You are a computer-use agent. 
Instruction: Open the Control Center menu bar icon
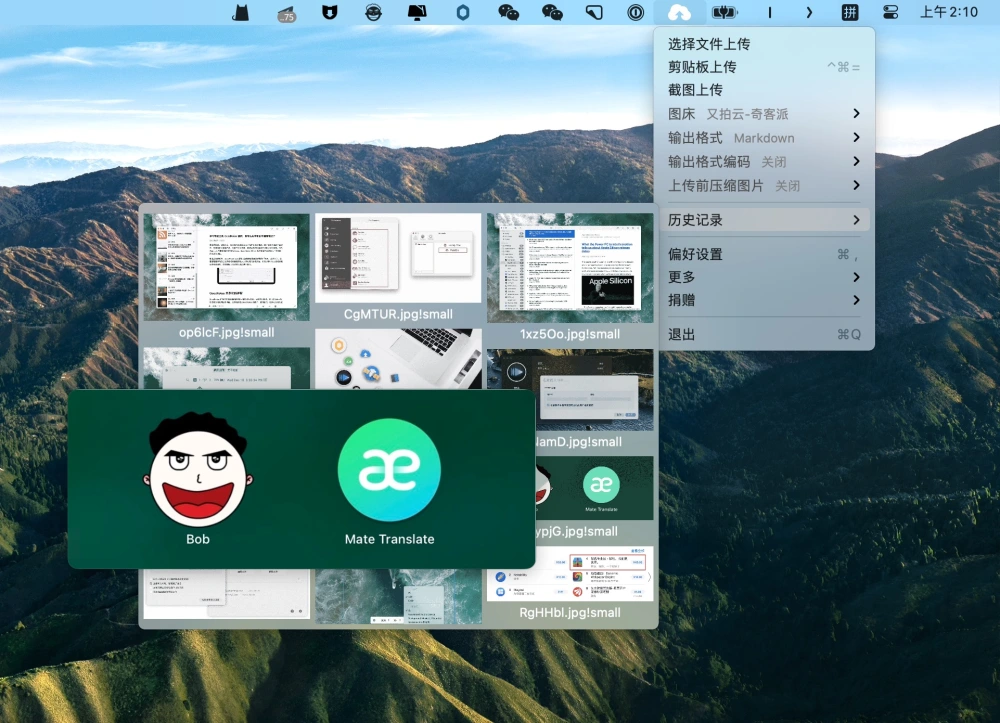click(x=890, y=12)
